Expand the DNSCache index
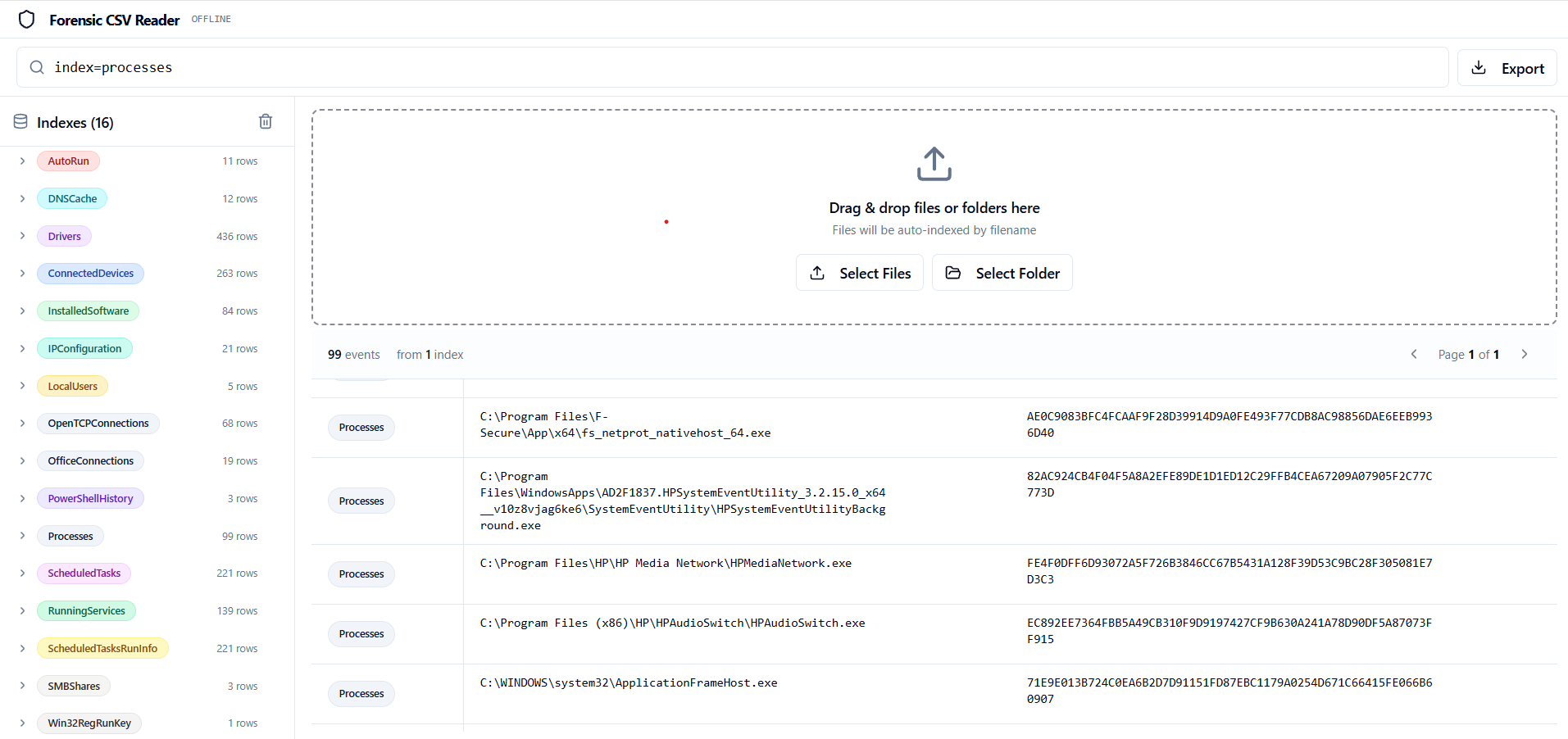The width and height of the screenshot is (1568, 739). (x=21, y=198)
